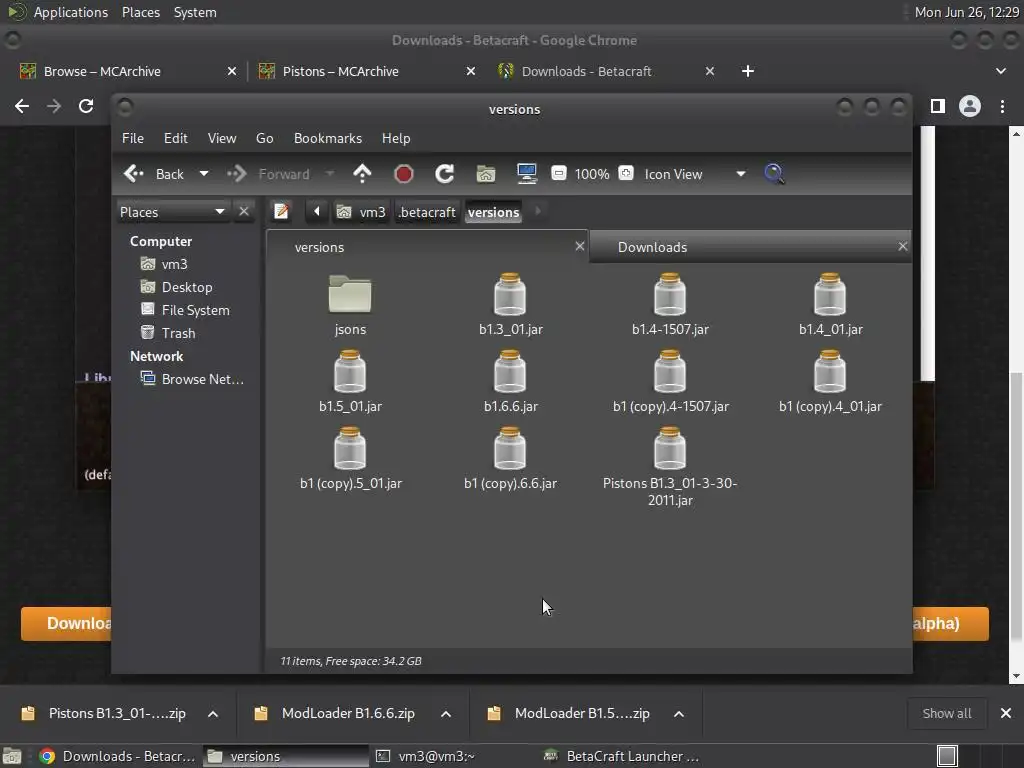
Task: Select vm3 in Places sidebar
Action: click(174, 264)
